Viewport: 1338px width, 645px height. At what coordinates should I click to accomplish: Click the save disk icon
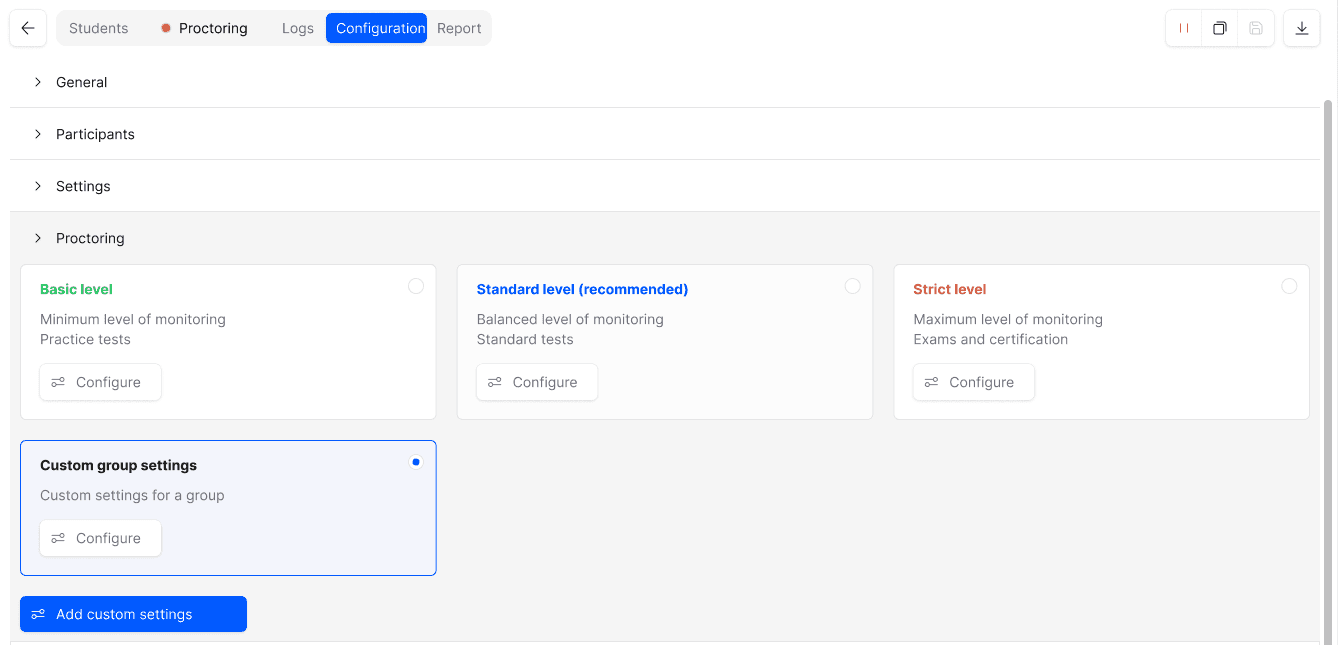tap(1256, 28)
